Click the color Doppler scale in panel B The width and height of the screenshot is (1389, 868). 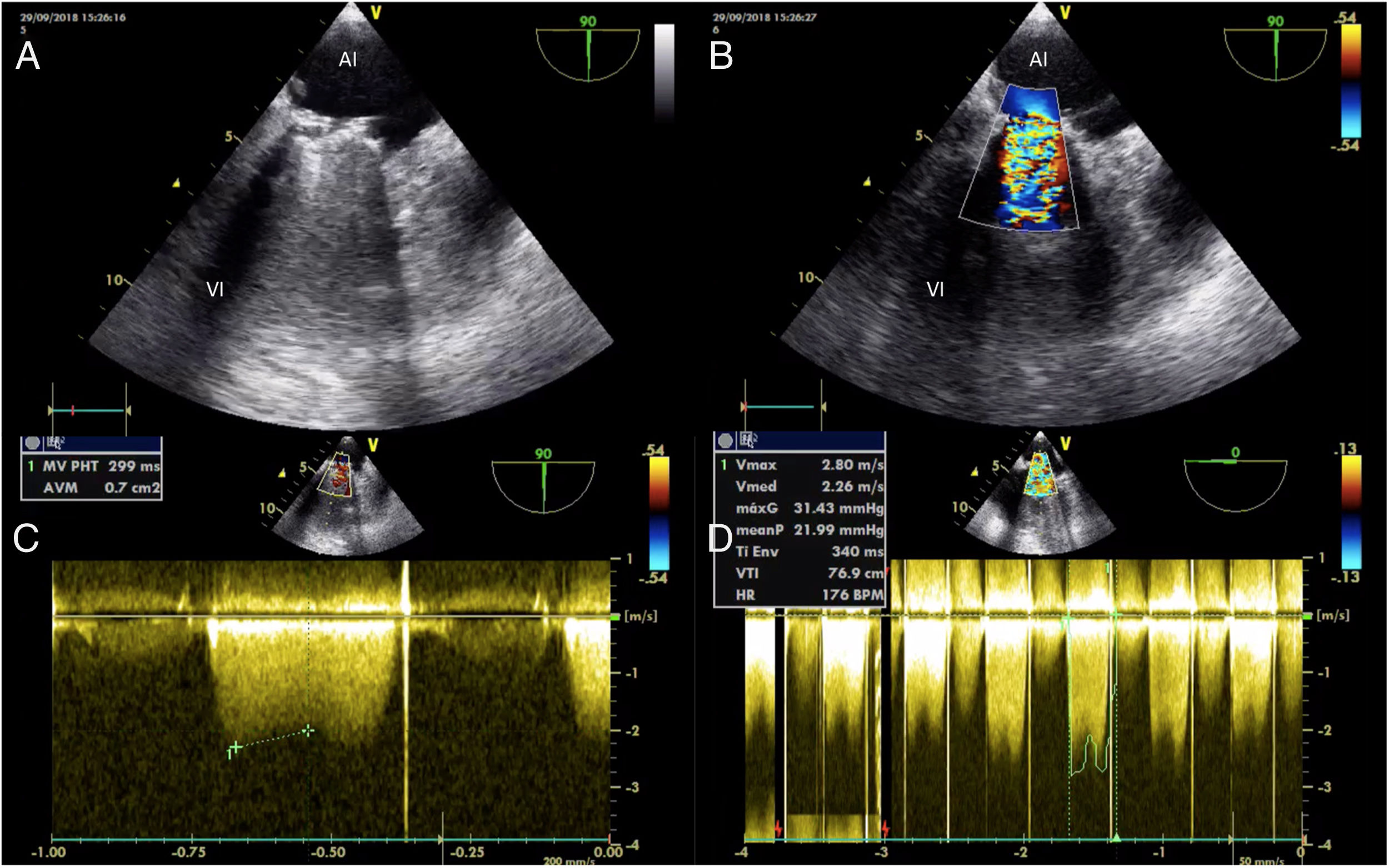point(1351,81)
